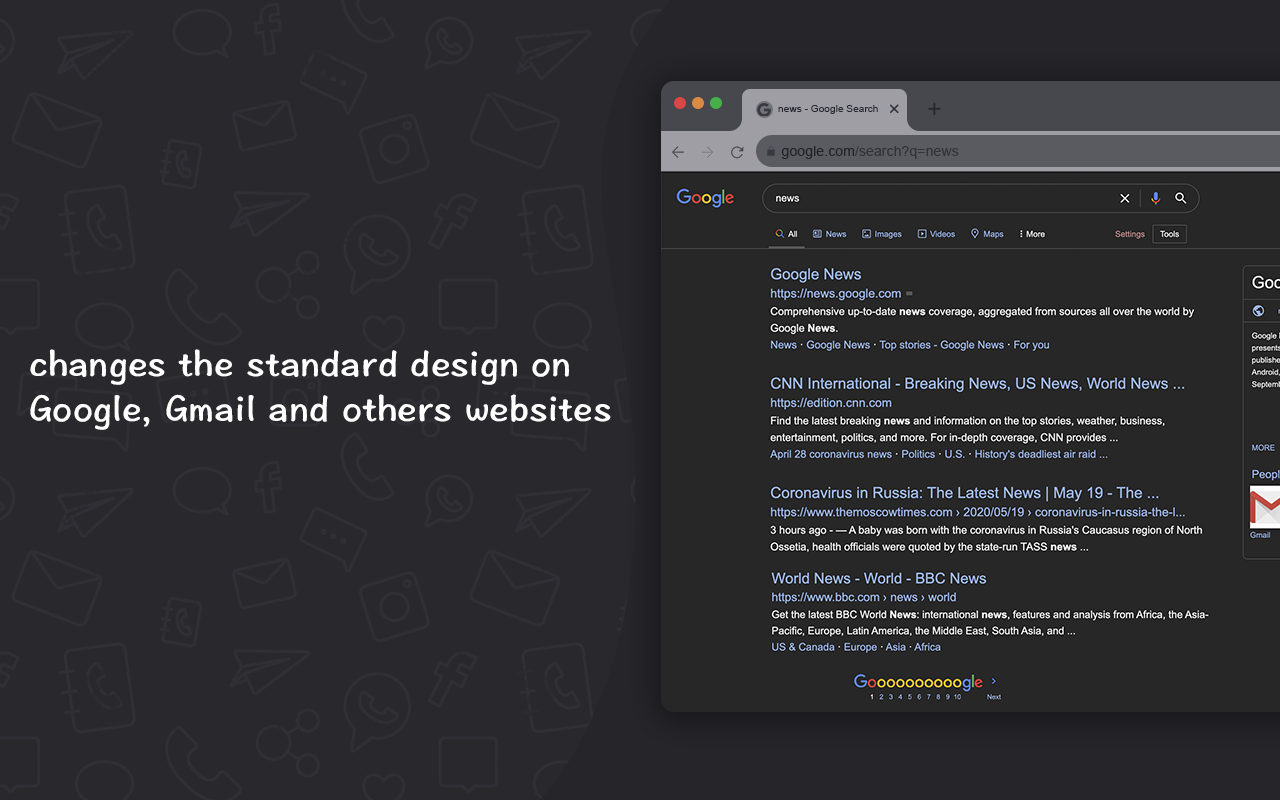Viewport: 1280px width, 800px height.
Task: Open 'Coronavirus in Russia' result title
Action: [964, 492]
